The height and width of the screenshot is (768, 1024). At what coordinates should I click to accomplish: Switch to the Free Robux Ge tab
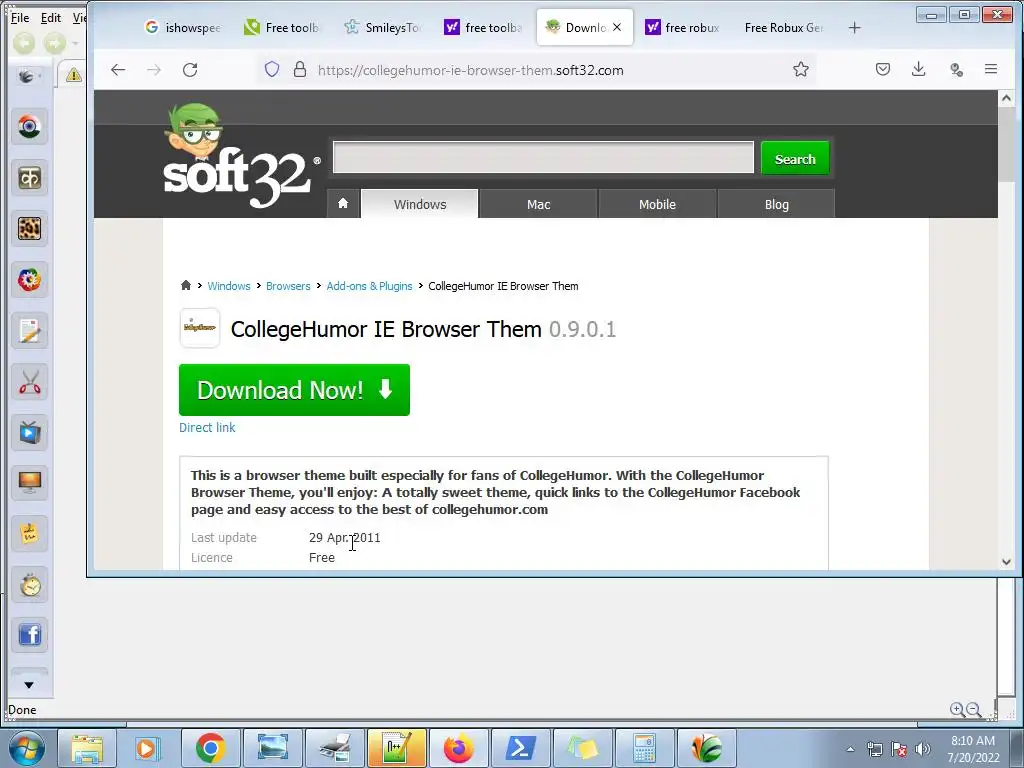783,27
